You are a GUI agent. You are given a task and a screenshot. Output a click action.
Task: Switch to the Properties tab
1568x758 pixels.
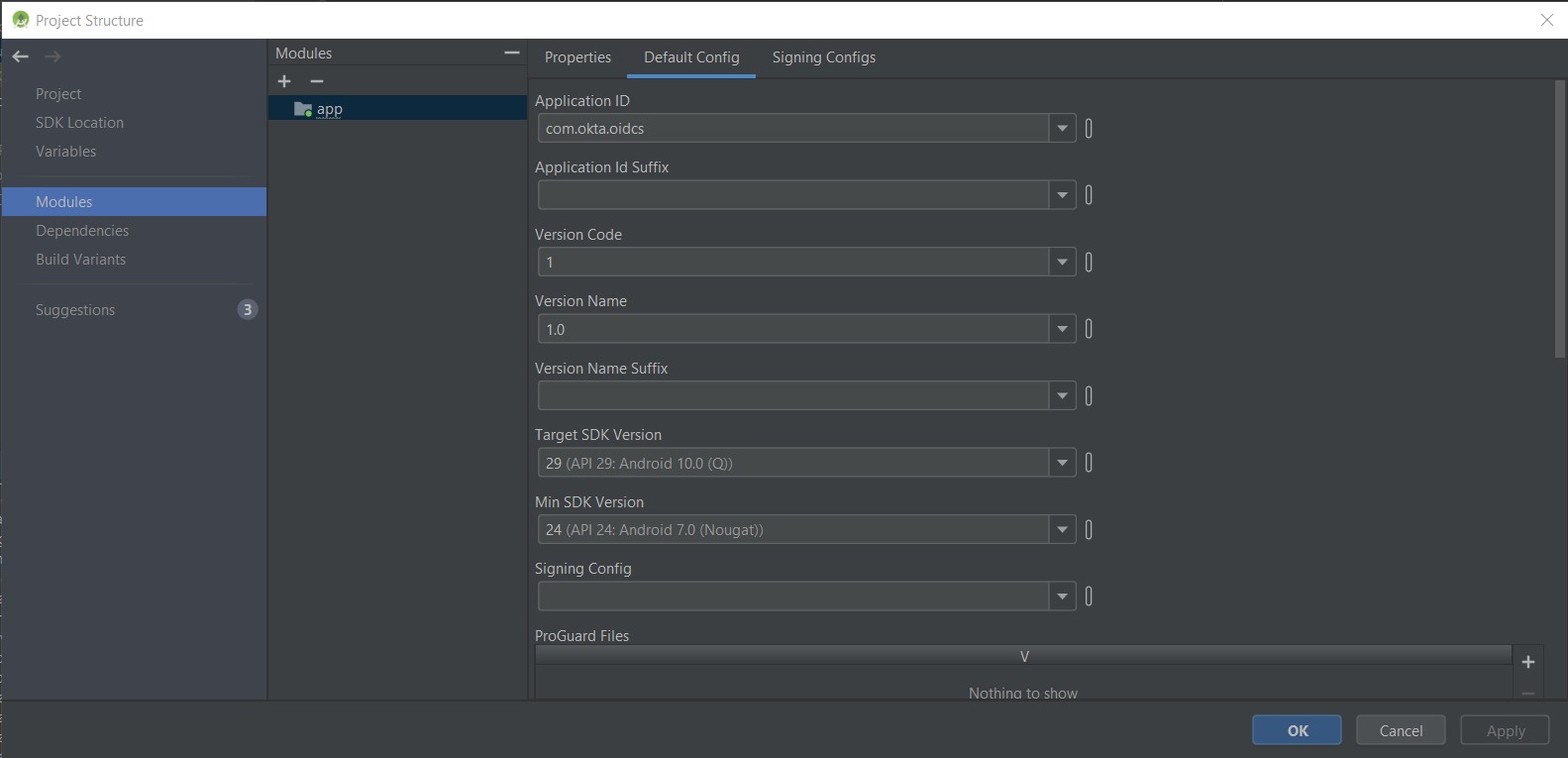[x=577, y=57]
